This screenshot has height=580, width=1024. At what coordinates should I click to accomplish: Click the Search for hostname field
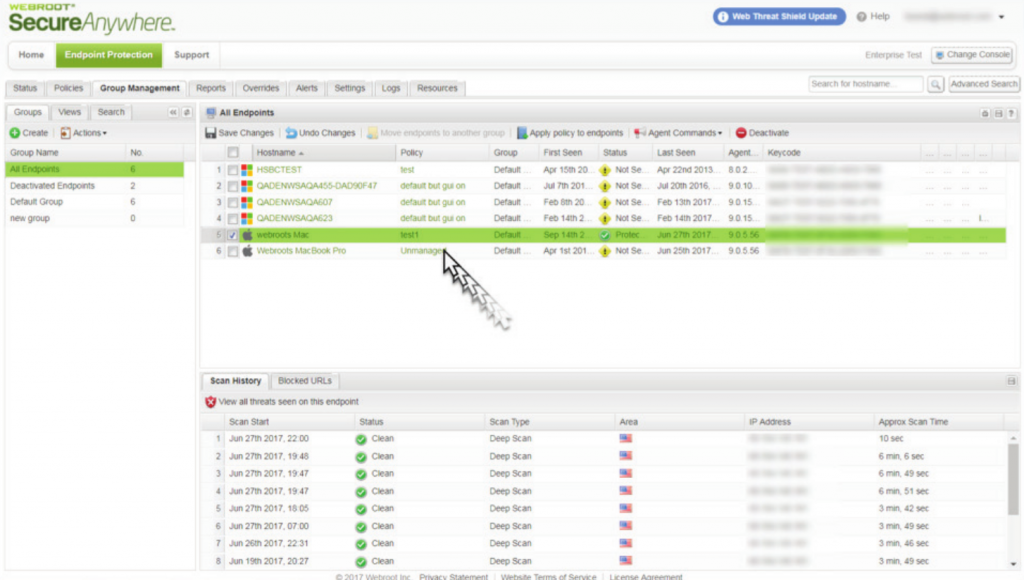pyautogui.click(x=865, y=84)
